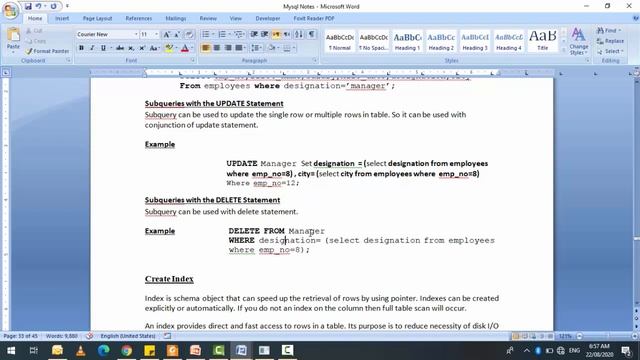Open the Insert tab
This screenshot has height=360, width=640.
tap(62, 19)
